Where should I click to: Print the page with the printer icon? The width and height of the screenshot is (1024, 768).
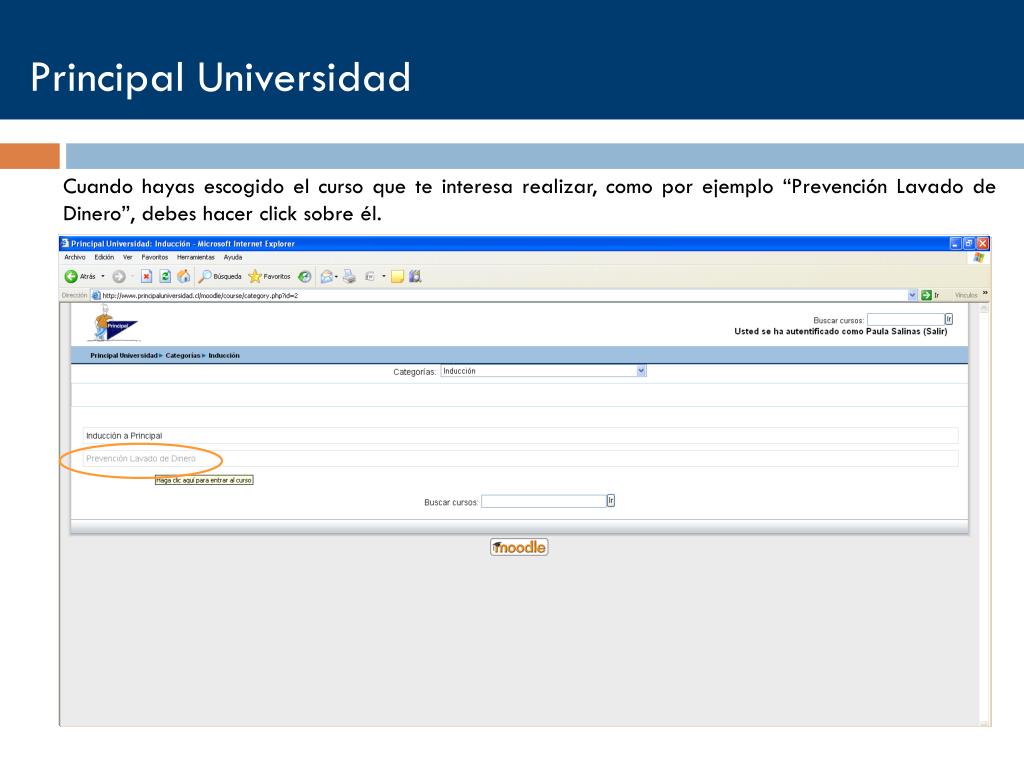click(x=349, y=276)
